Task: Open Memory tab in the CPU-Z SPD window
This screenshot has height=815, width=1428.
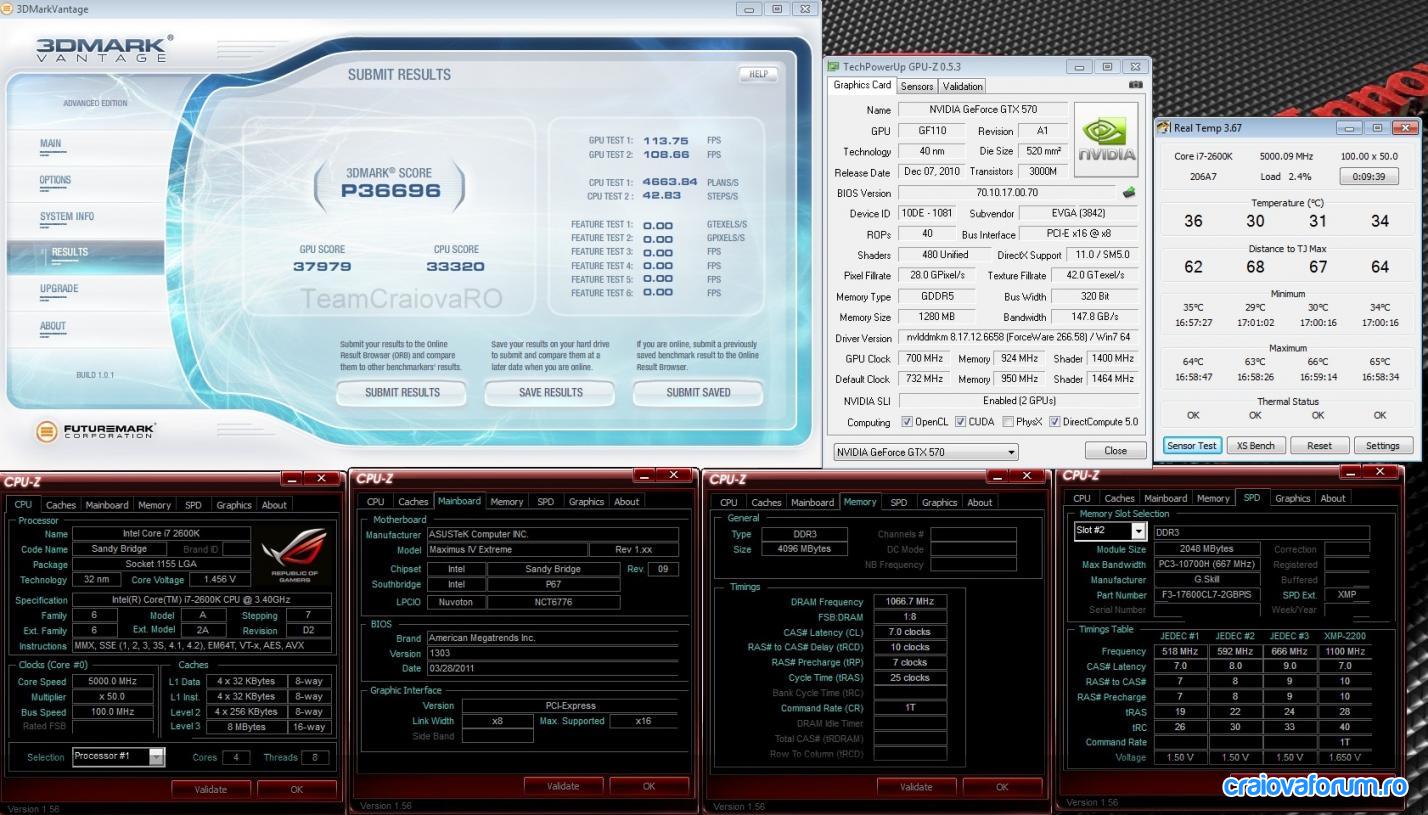Action: click(x=1213, y=498)
